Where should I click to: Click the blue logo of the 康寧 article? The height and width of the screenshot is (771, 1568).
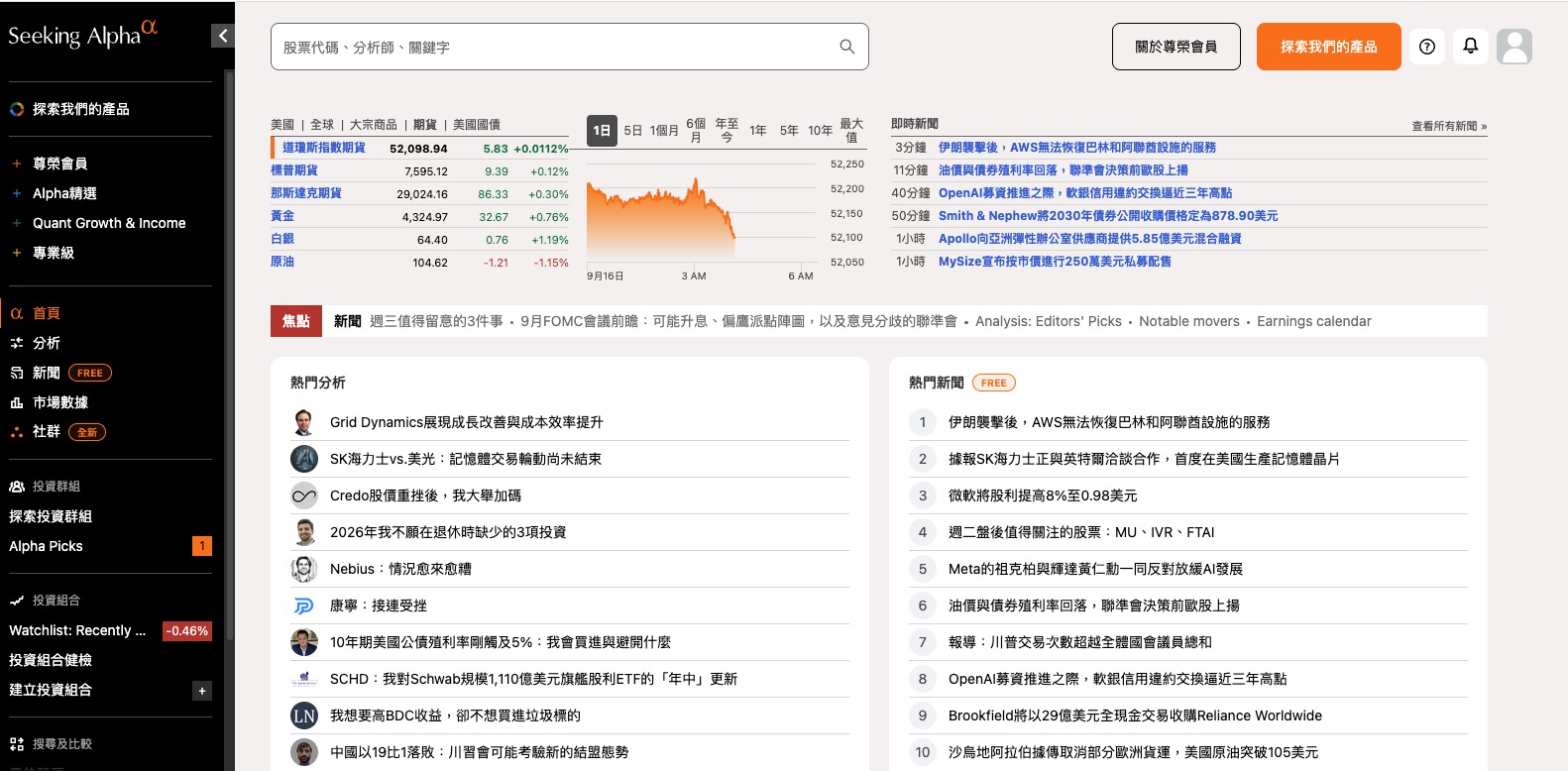(304, 606)
